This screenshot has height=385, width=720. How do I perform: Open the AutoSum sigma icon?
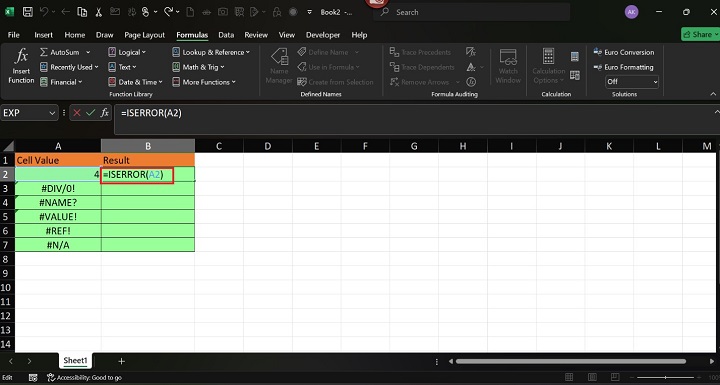tap(44, 52)
